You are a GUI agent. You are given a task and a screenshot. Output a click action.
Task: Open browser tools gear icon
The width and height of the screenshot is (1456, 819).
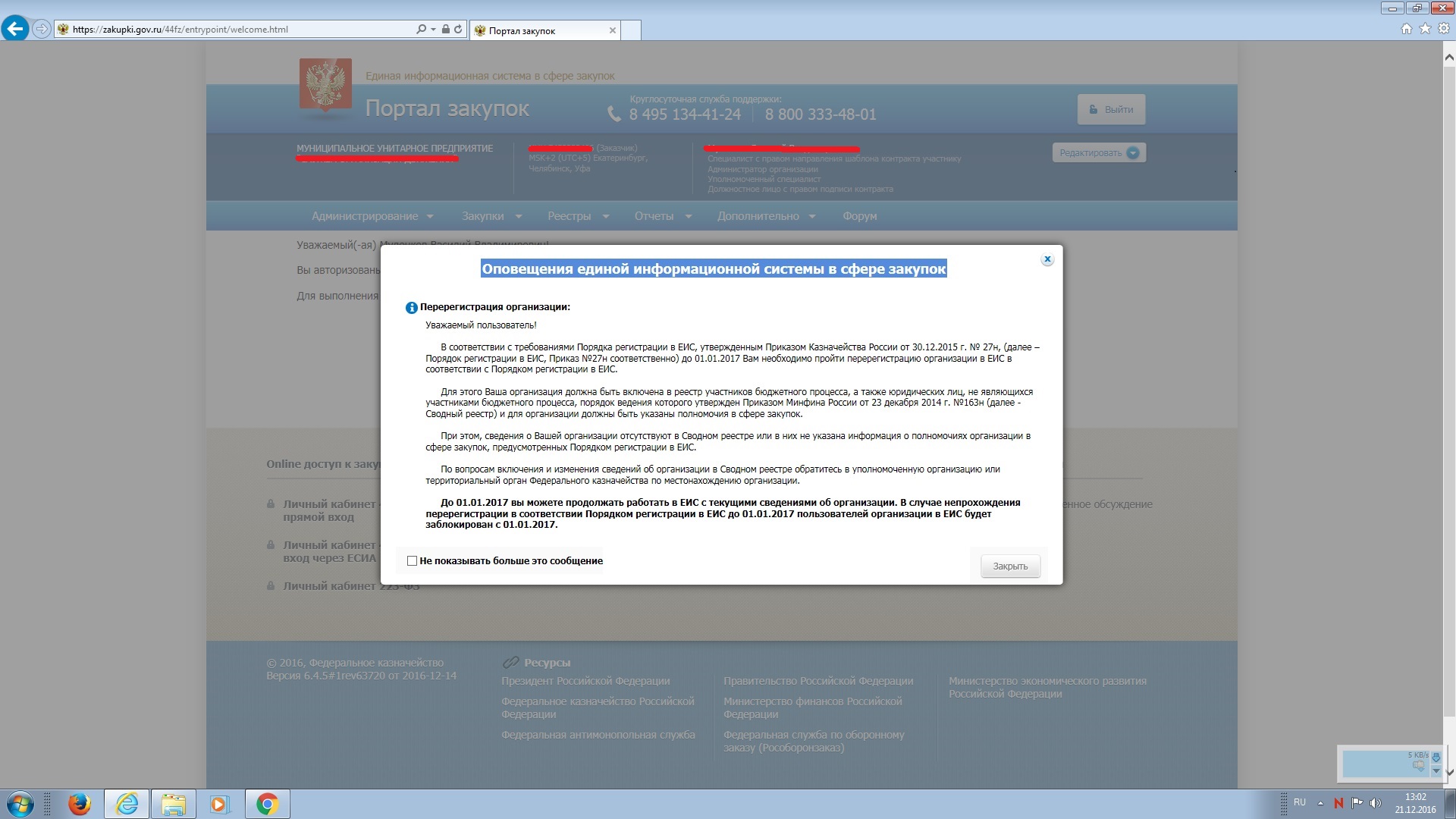point(1444,29)
